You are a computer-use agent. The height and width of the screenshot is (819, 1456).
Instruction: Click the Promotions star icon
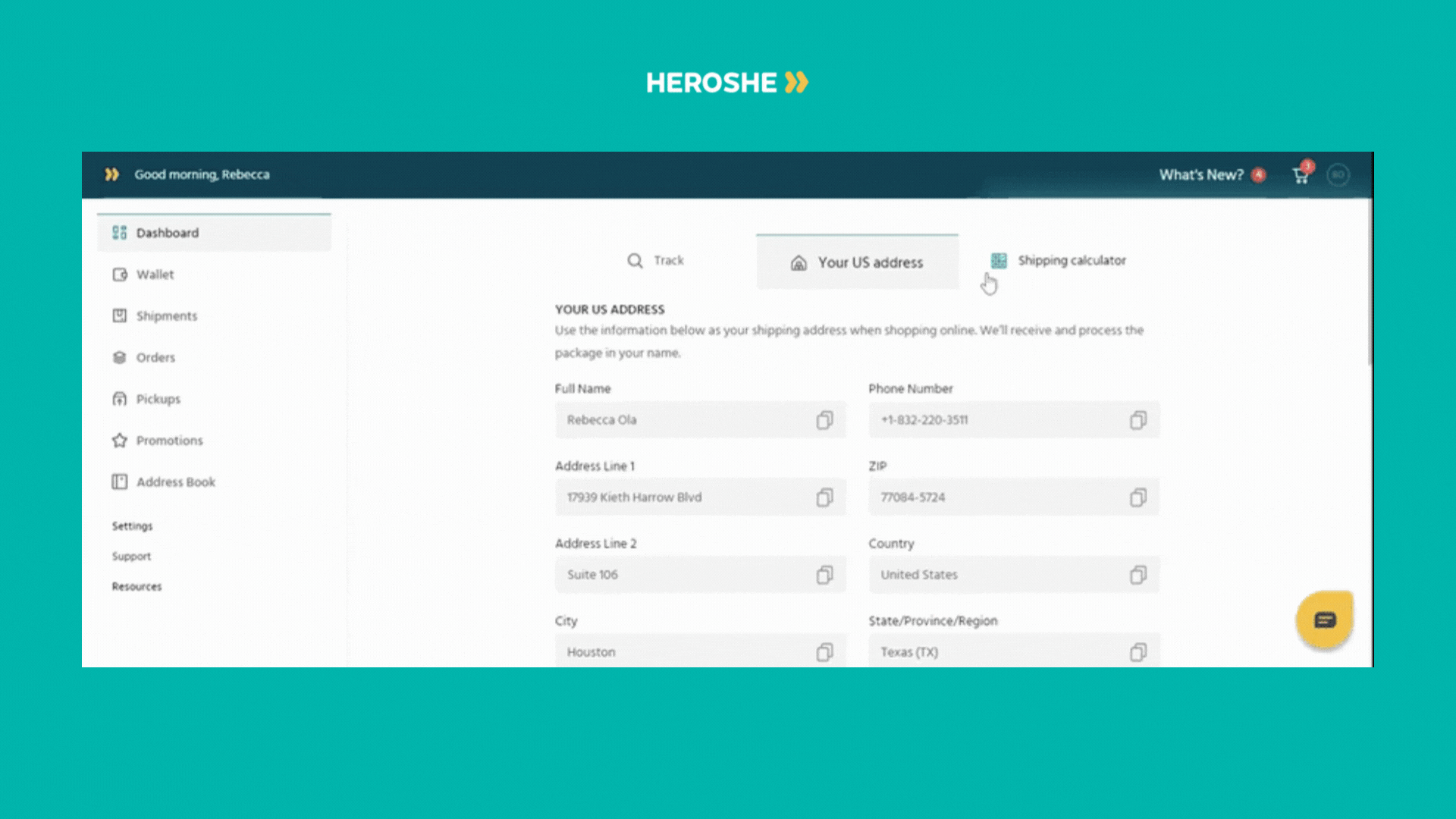click(116, 438)
